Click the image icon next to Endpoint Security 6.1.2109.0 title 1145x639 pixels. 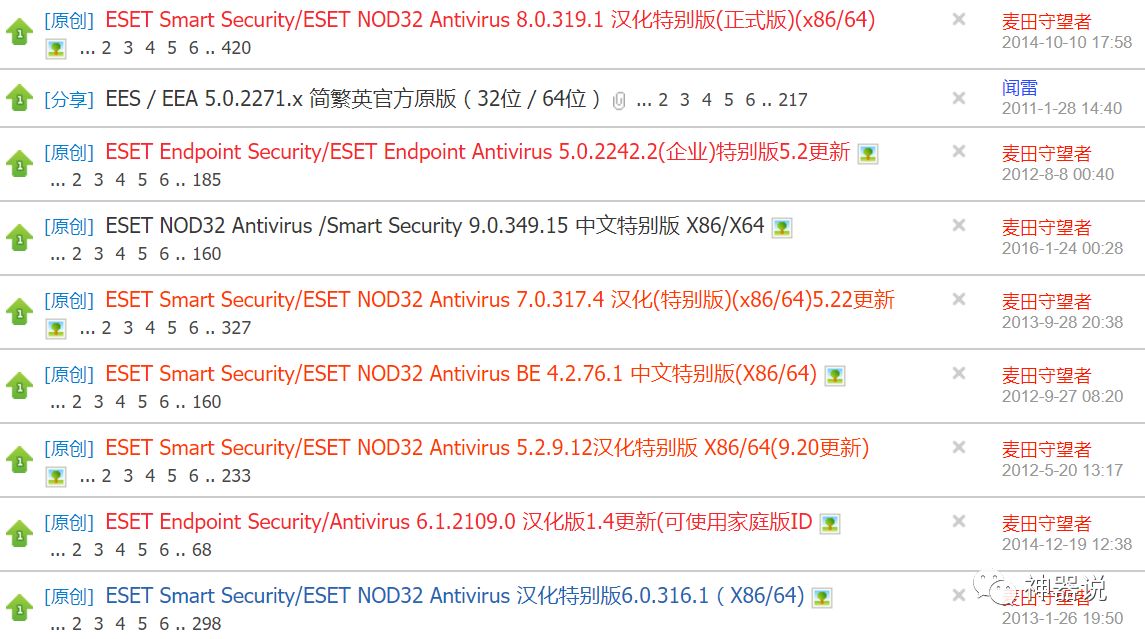click(829, 521)
